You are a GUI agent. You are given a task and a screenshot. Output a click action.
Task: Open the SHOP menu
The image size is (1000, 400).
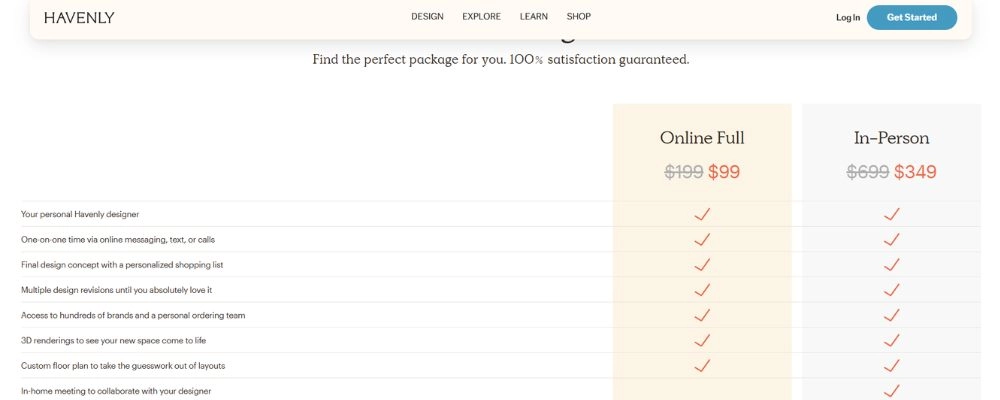coord(578,17)
